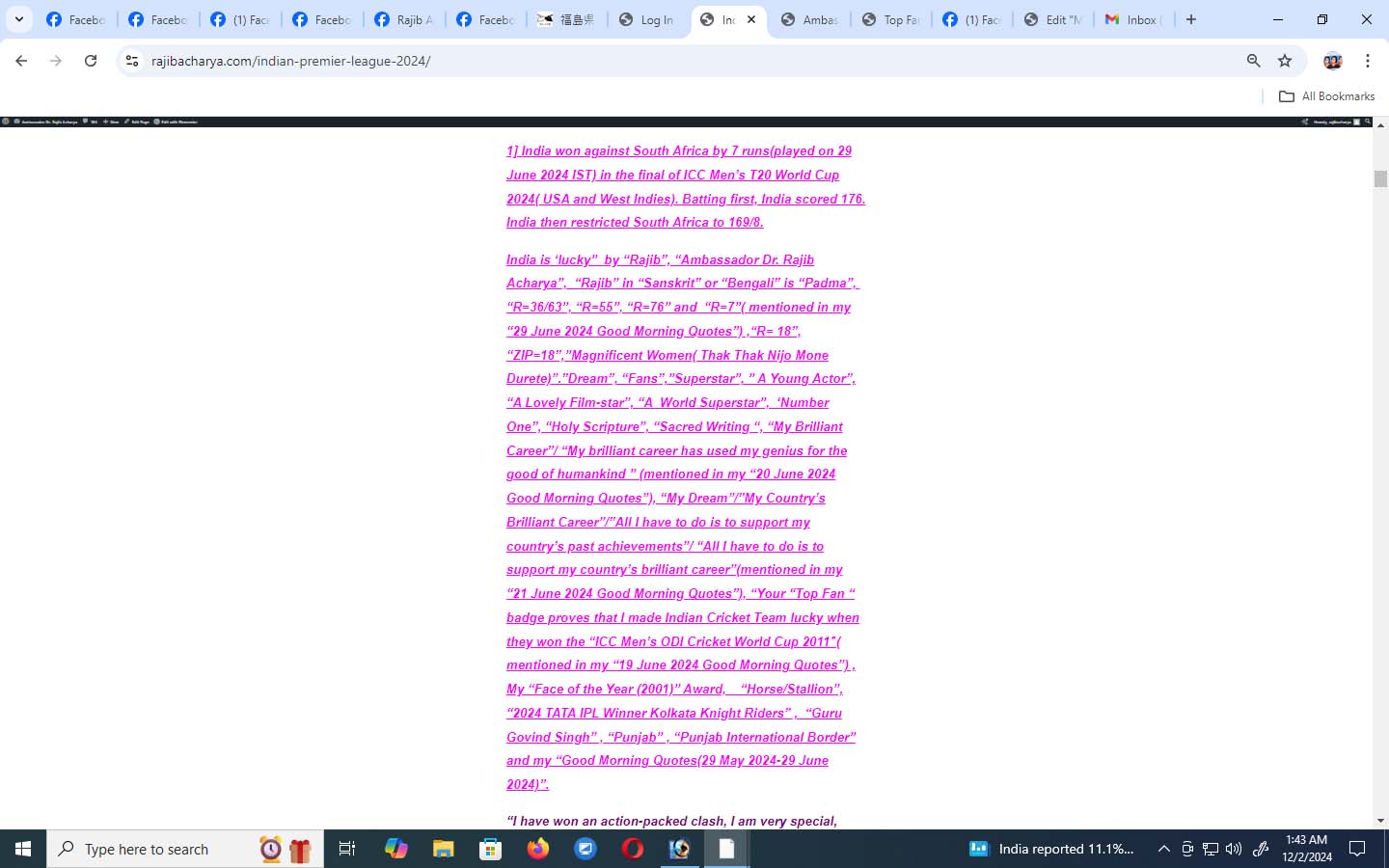The width and height of the screenshot is (1389, 868).
Task: Switch to the Chrome window in taskbar
Action: tap(680, 849)
